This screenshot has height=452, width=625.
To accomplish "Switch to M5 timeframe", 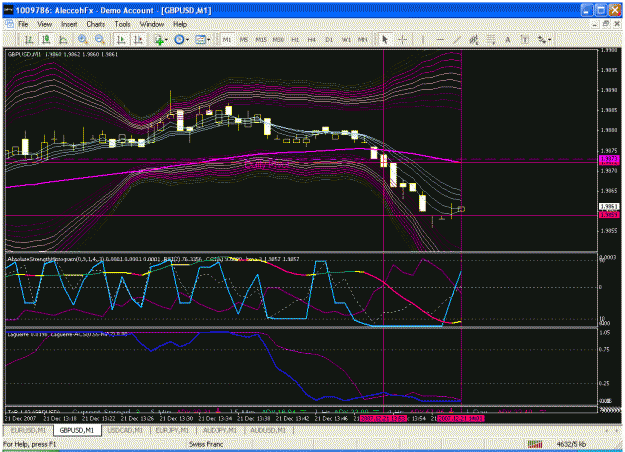I will (x=244, y=39).
